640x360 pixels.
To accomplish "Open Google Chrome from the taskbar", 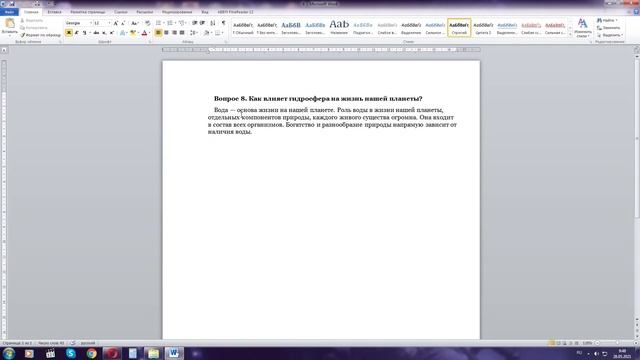I will point(91,353).
